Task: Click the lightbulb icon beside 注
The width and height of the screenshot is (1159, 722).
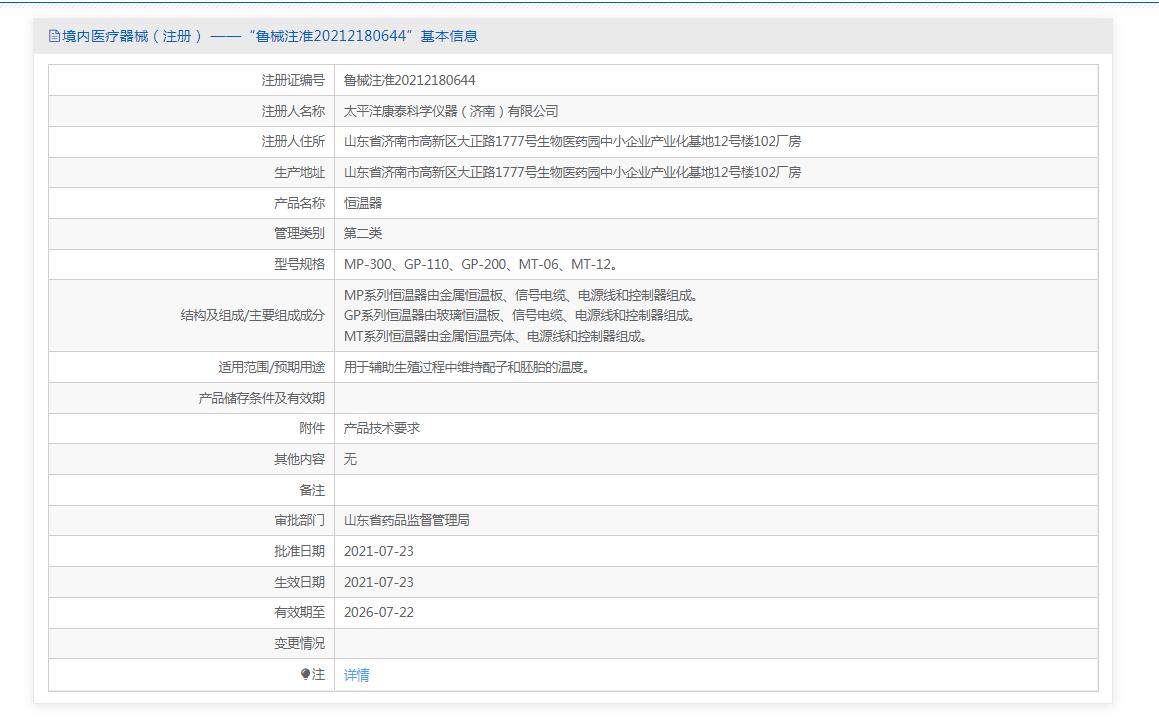Action: (x=305, y=674)
